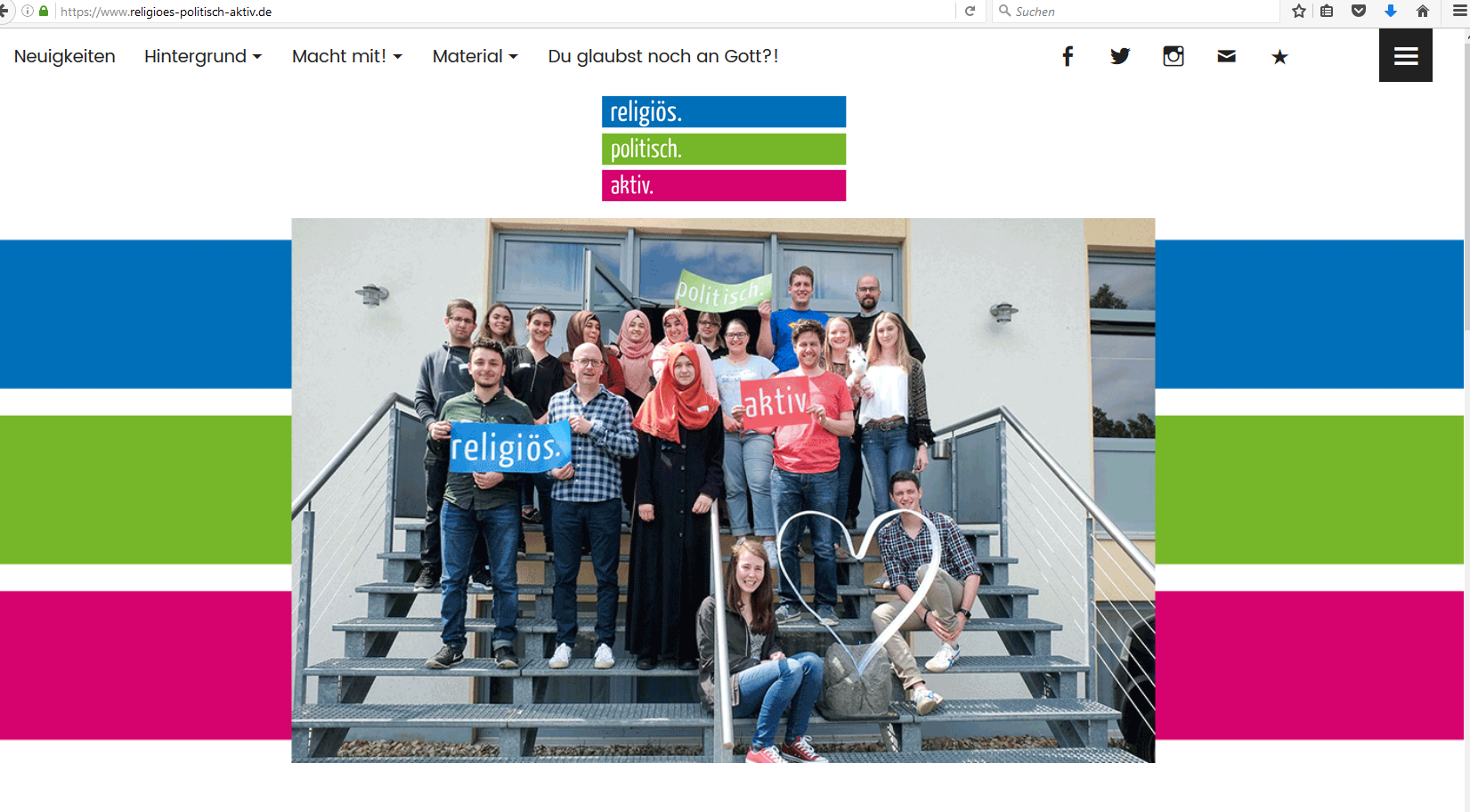Click the religiös. politisch. aktiv. logo

click(724, 149)
